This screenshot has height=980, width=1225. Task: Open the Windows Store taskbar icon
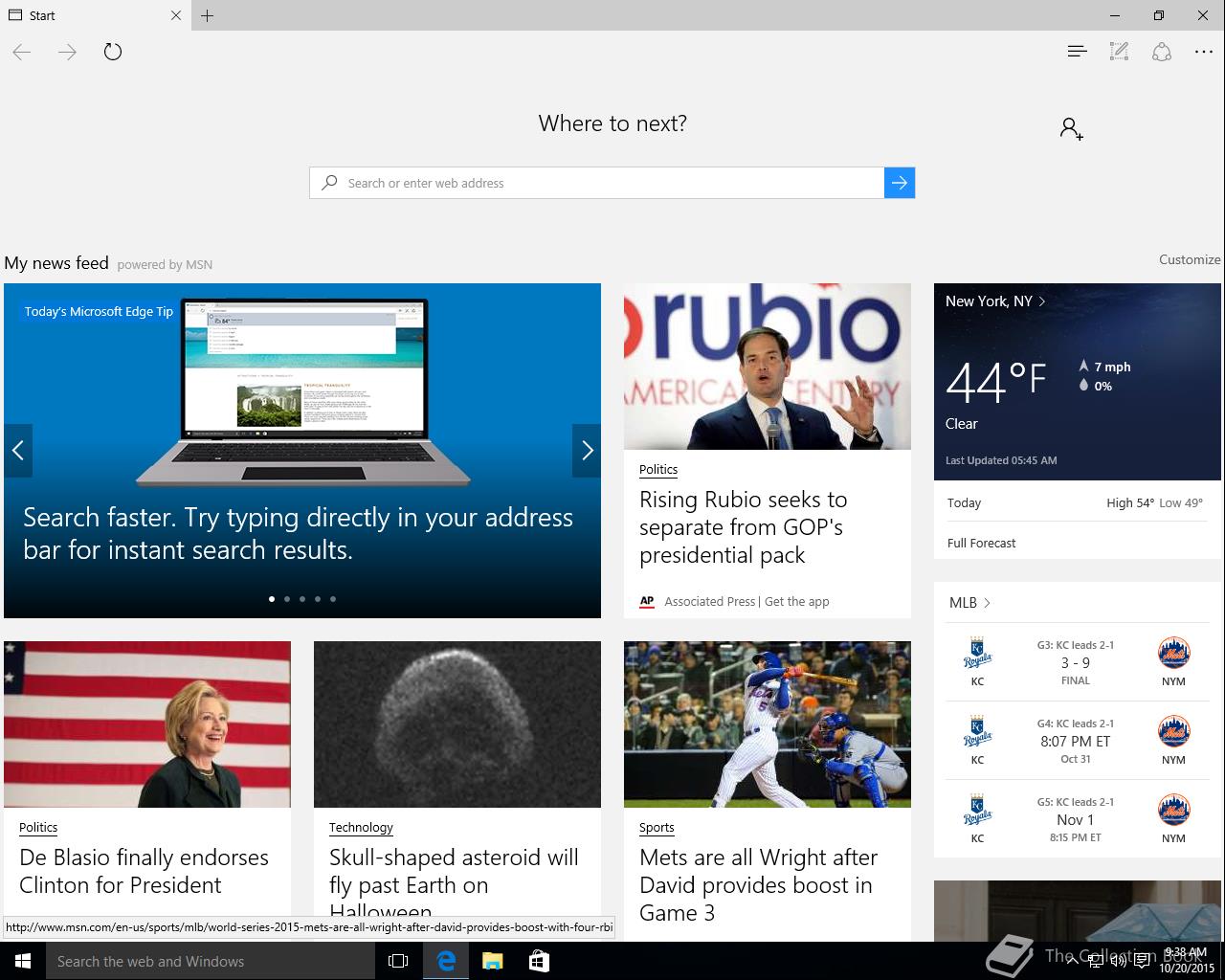(539, 961)
